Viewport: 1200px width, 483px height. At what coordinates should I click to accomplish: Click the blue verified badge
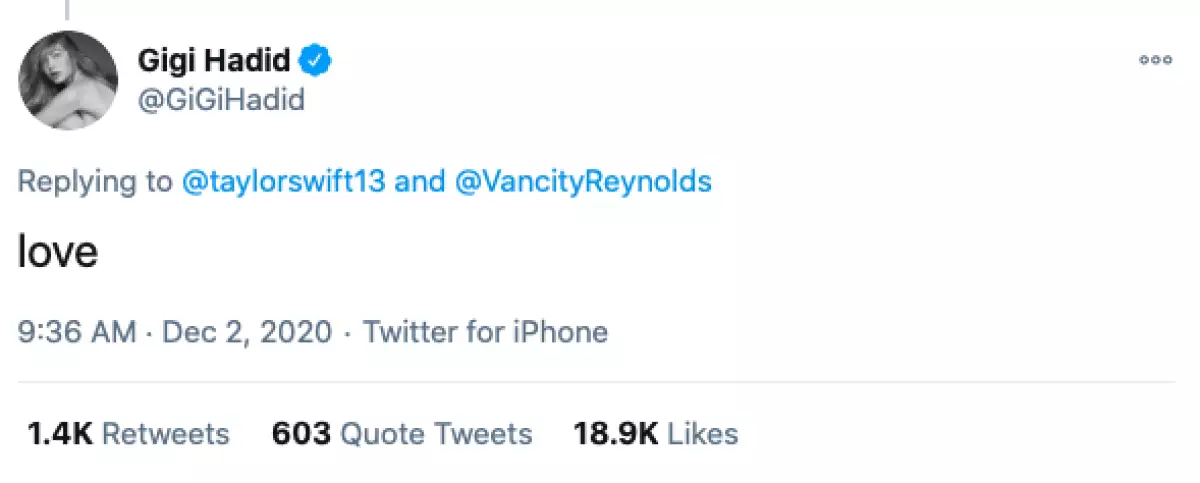point(318,61)
